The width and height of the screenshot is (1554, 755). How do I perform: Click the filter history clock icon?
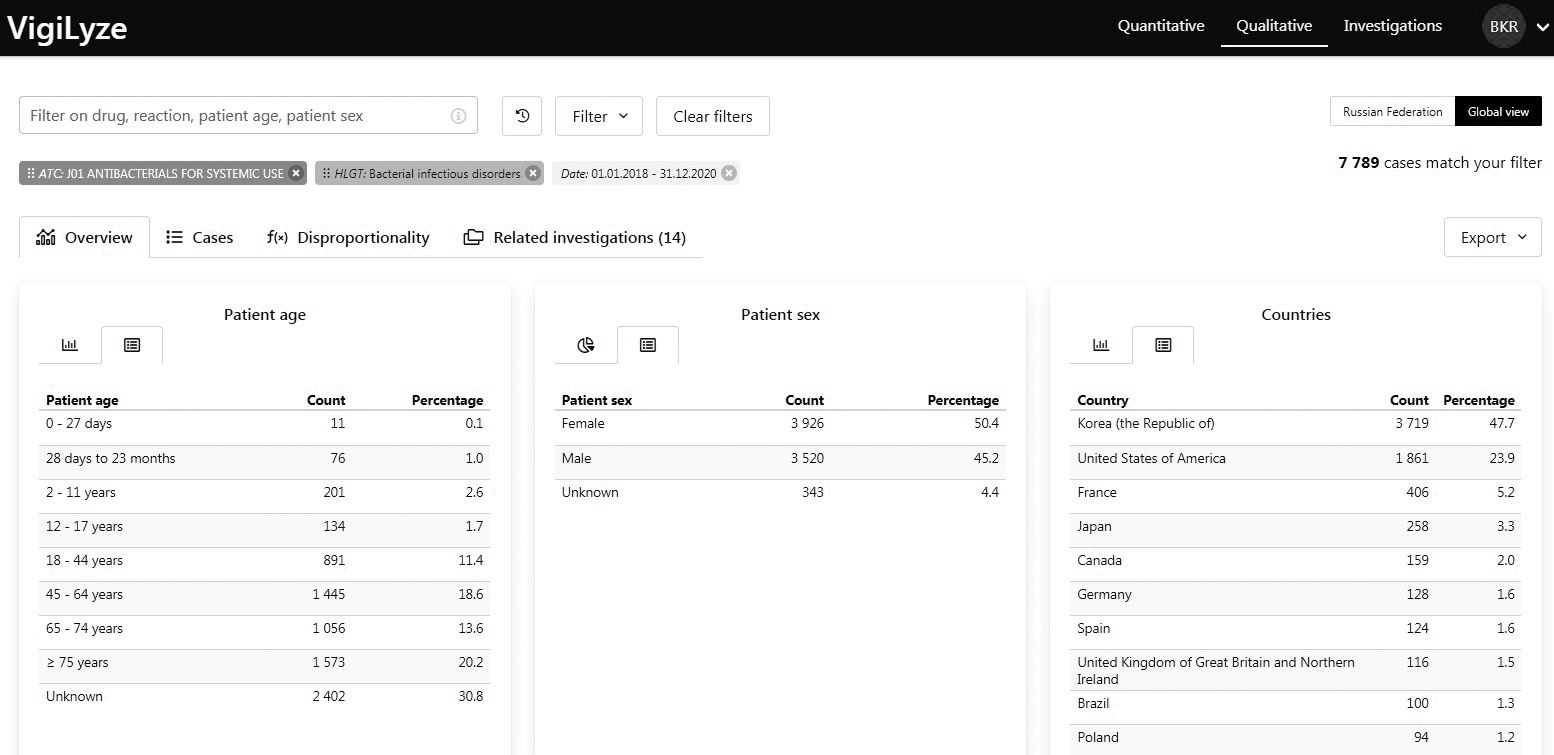pos(522,116)
